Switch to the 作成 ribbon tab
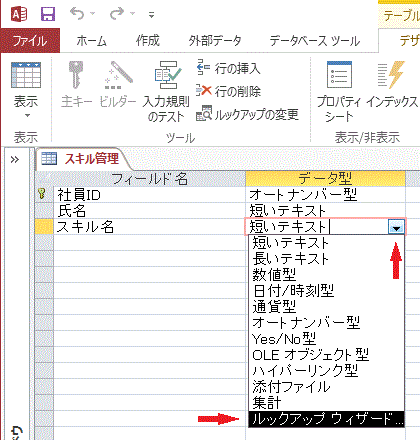 click(148, 41)
